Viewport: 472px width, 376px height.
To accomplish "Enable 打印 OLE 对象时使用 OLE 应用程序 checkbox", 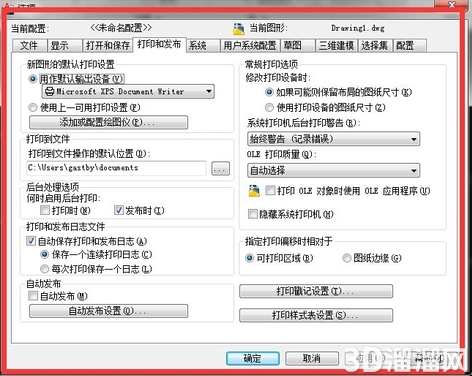I will tap(270, 191).
